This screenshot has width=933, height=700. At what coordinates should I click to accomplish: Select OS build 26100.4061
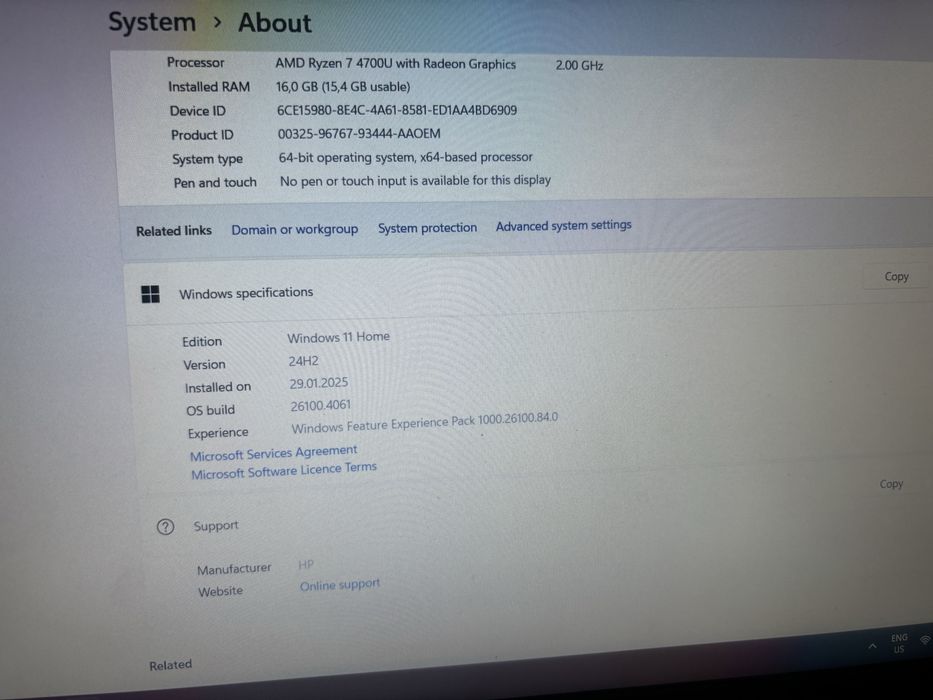321,406
